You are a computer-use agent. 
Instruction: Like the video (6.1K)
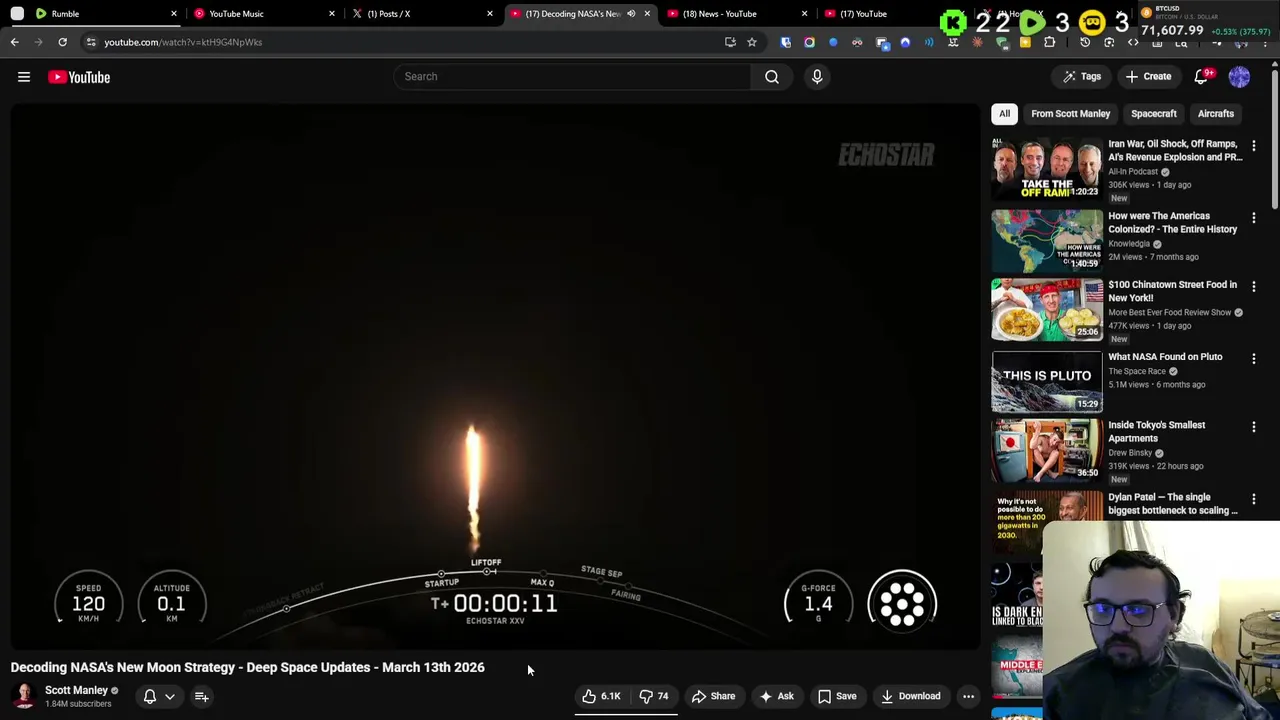(601, 696)
